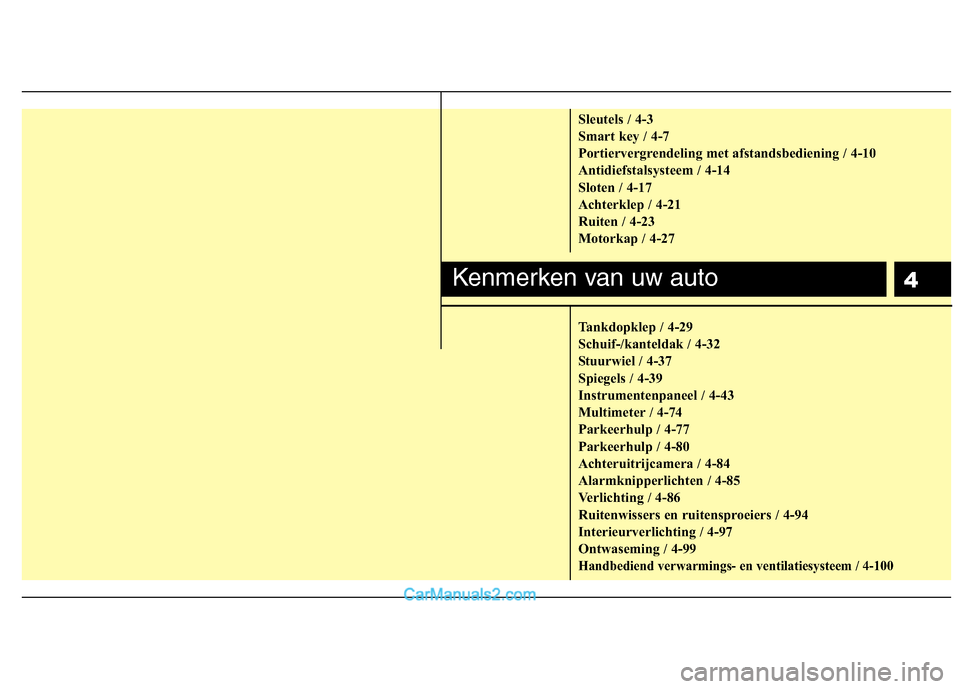960x689 pixels.
Task: Open the Sleutels / 4-3 entry
Action: point(615,119)
